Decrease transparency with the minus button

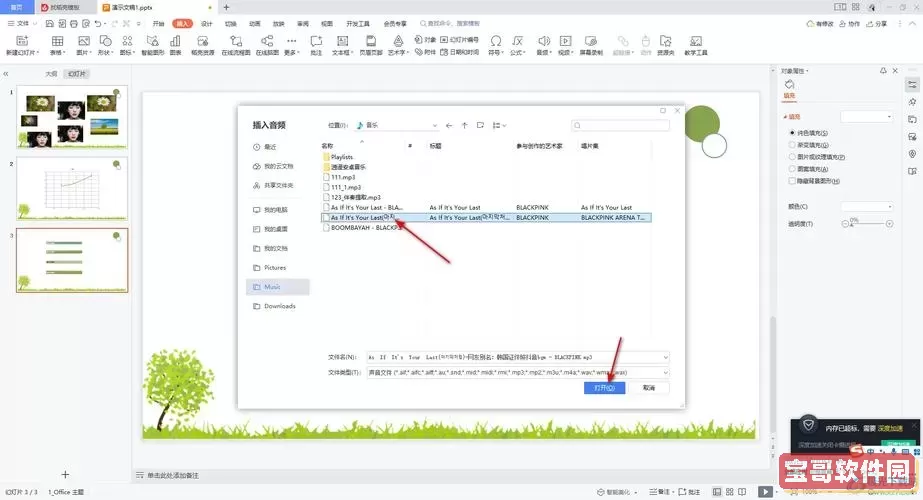point(845,224)
